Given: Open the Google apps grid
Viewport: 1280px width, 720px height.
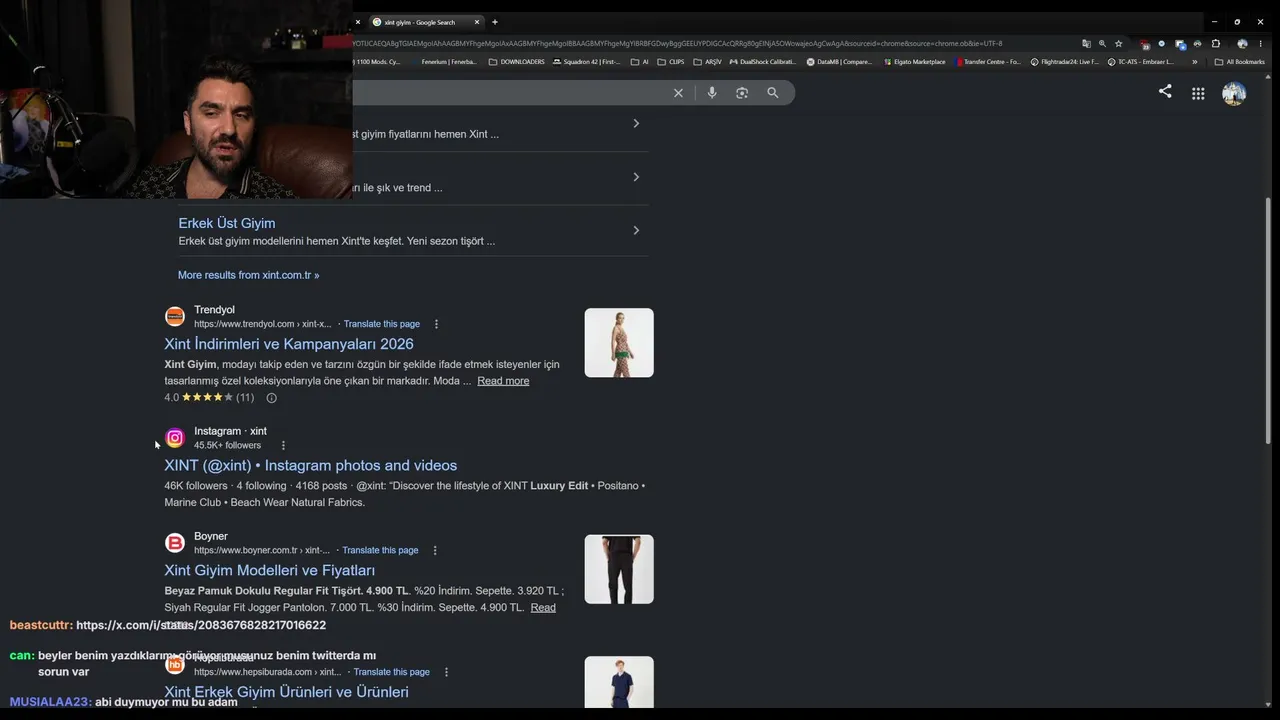Looking at the screenshot, I should tap(1198, 93).
